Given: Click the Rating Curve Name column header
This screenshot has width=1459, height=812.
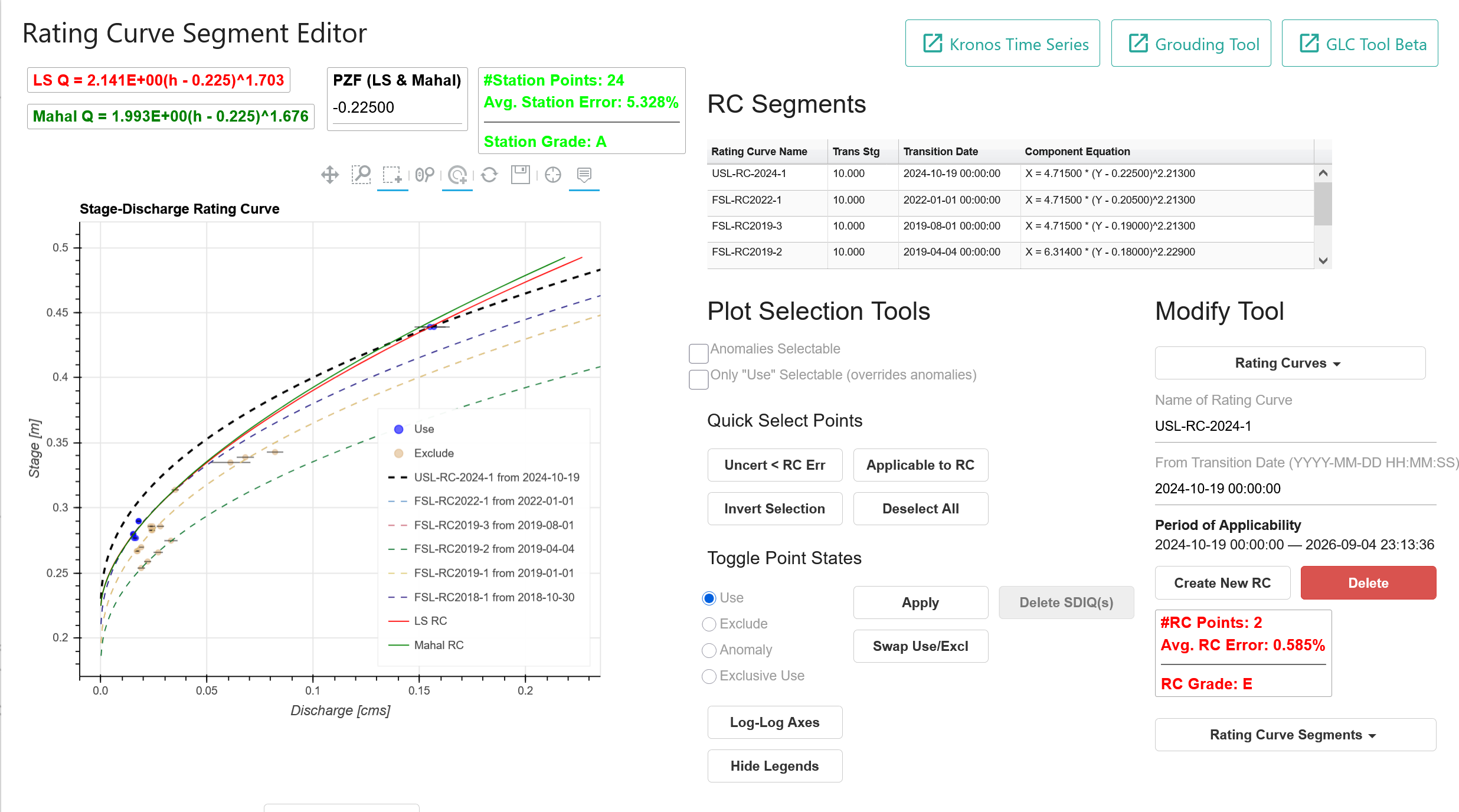Looking at the screenshot, I should (x=767, y=152).
